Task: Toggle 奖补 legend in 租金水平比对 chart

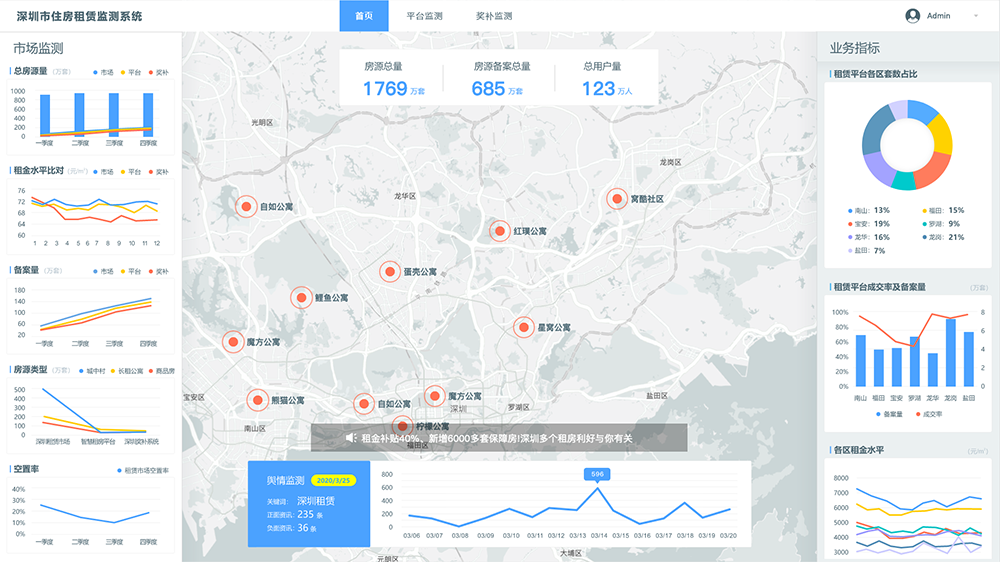Action: (159, 172)
